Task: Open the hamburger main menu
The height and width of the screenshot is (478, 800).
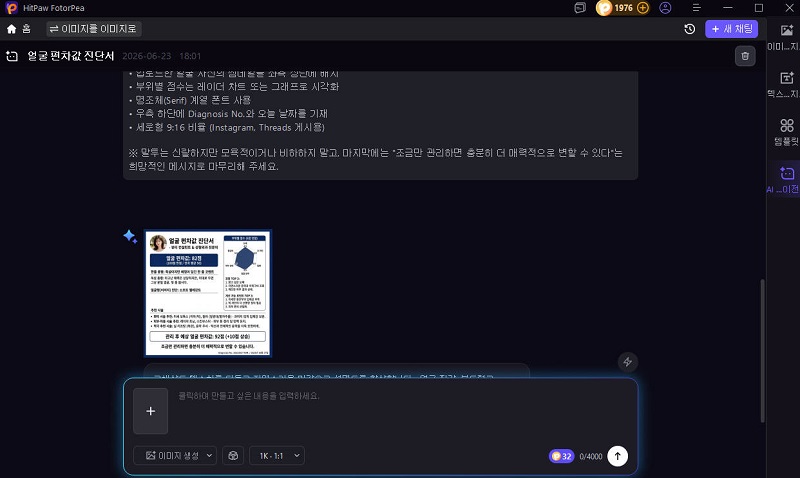Action: point(696,8)
